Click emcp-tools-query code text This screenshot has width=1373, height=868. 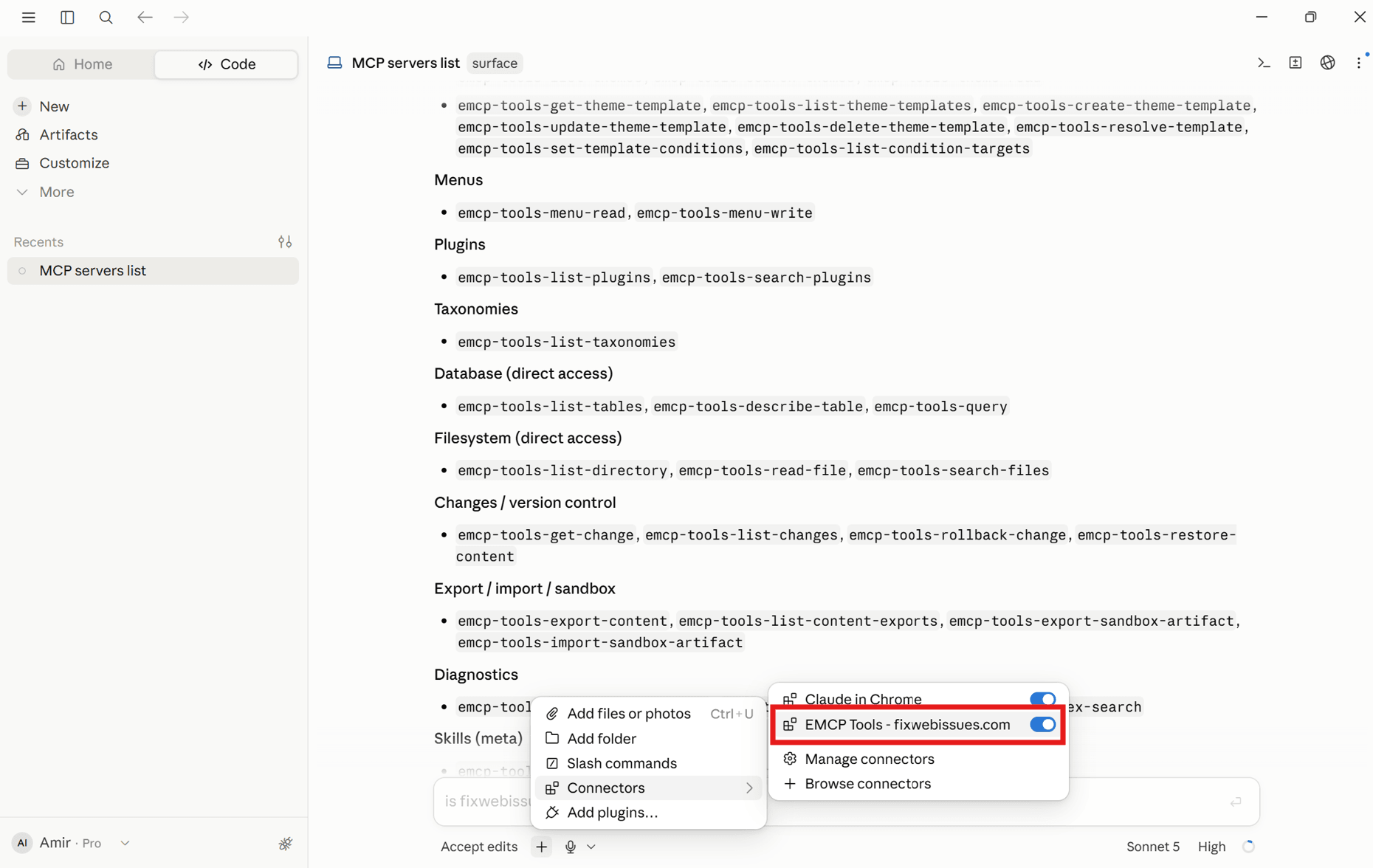point(940,407)
